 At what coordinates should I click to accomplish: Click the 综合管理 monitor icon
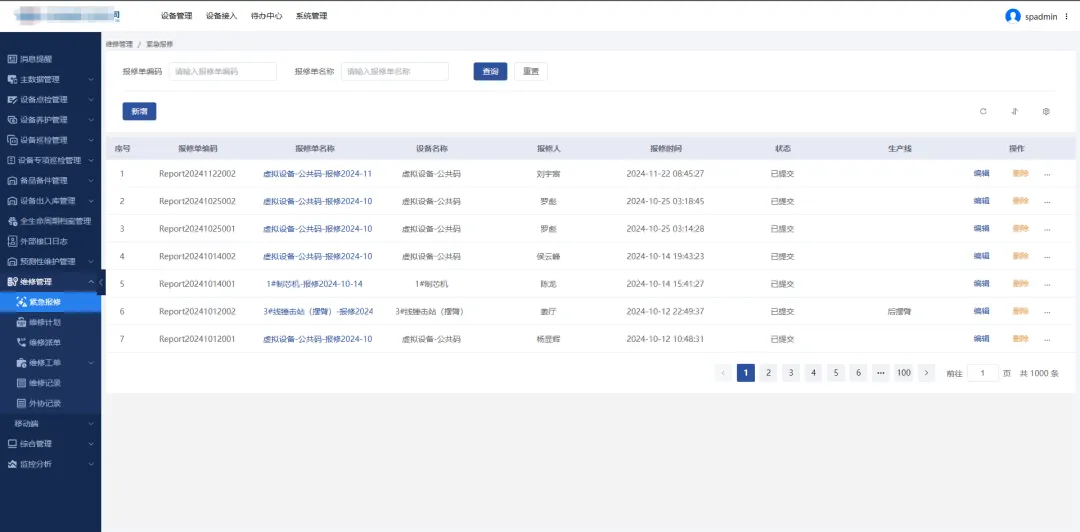click(12, 444)
